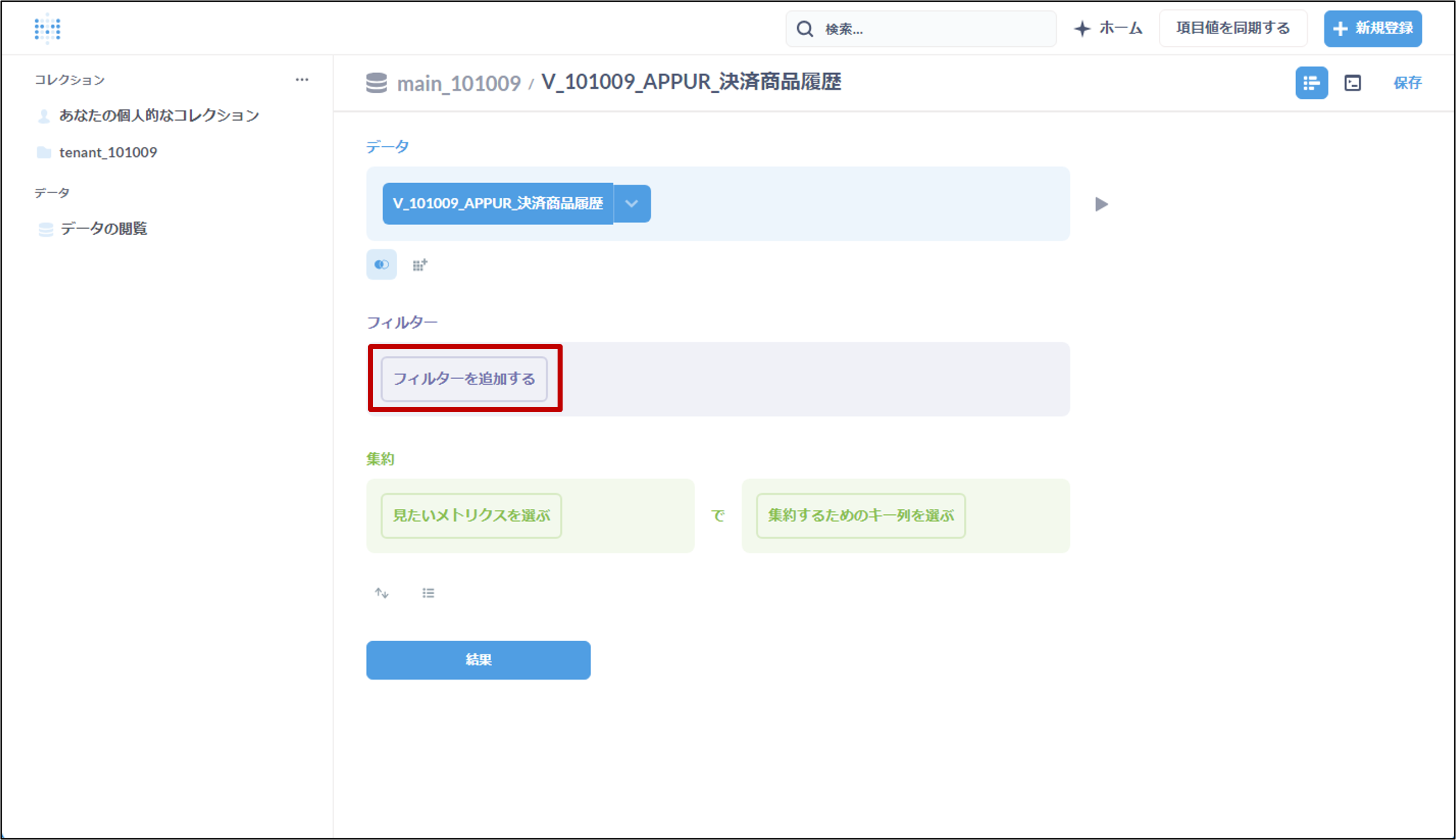Open the native SQL query view icon
Screen dimensions: 1456x840
(x=1352, y=83)
